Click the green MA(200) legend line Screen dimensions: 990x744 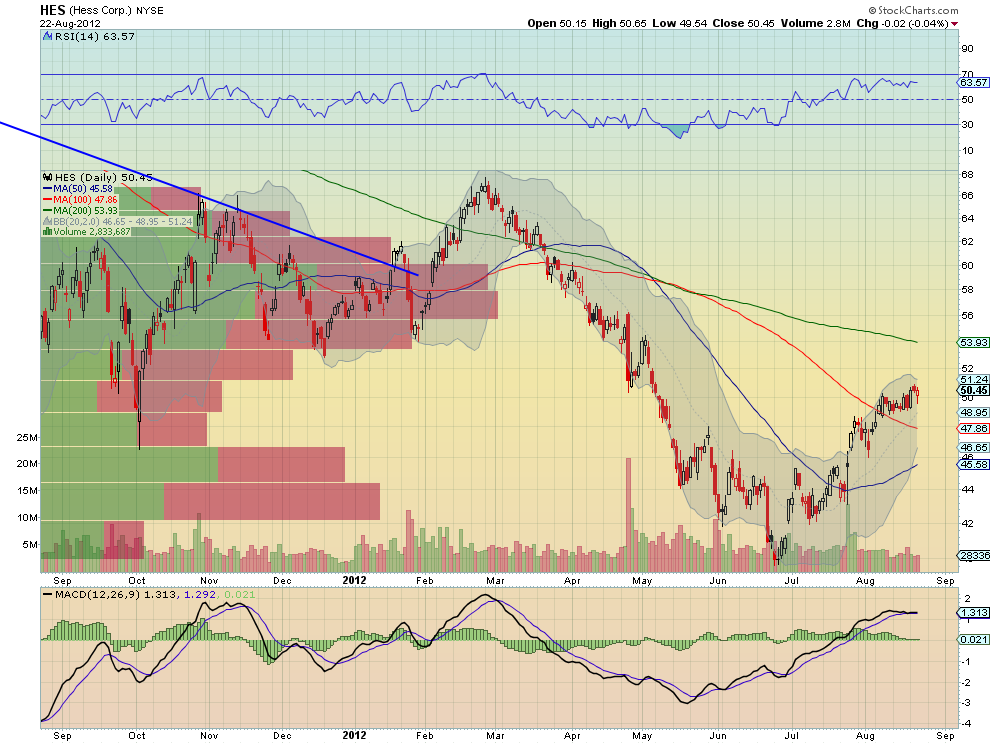[47, 210]
